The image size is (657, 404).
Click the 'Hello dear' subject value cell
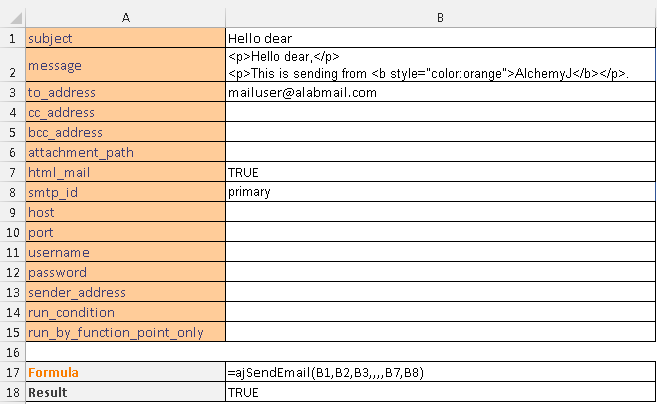(440, 38)
